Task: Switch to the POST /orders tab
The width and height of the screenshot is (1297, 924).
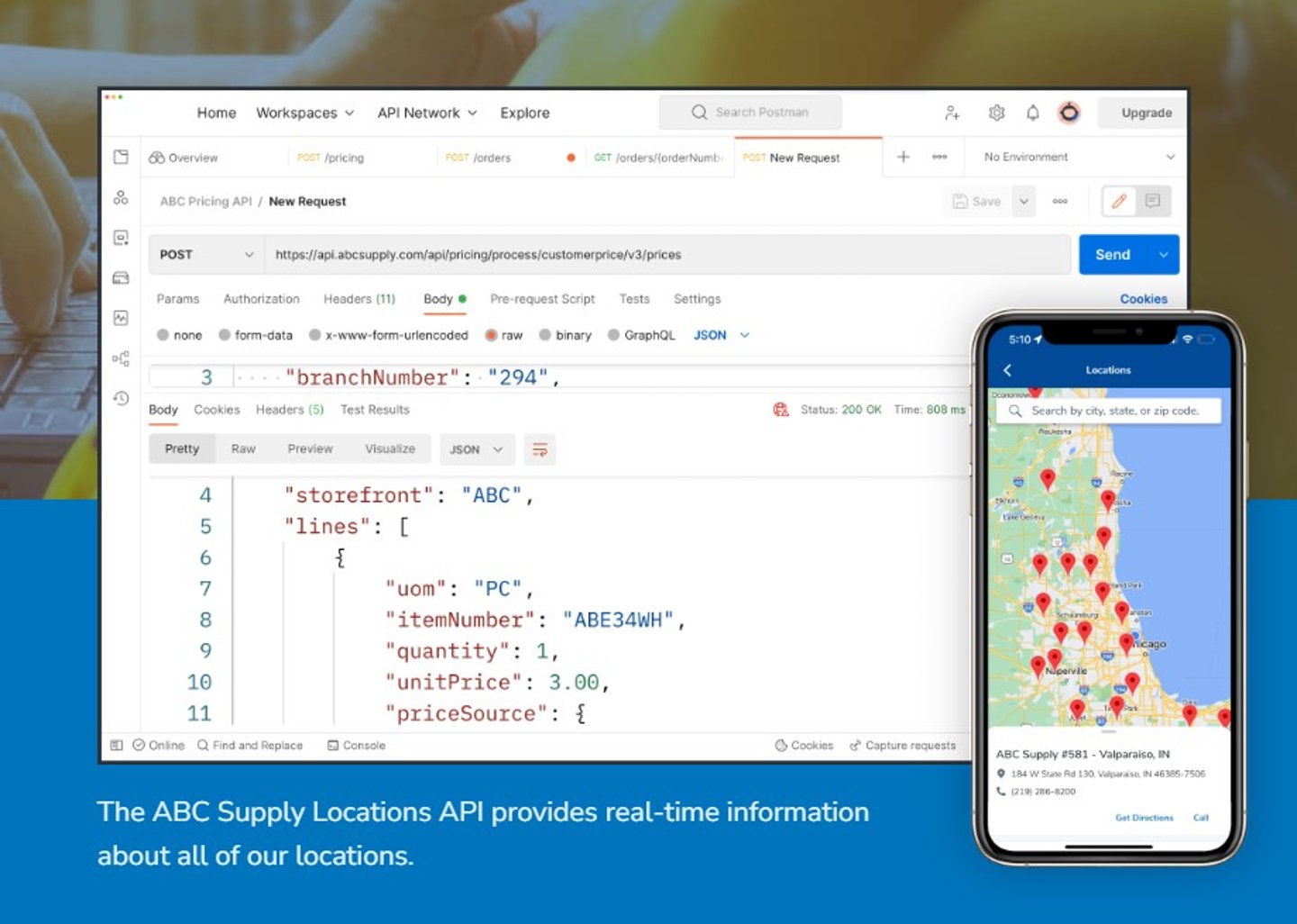Action: (x=478, y=158)
